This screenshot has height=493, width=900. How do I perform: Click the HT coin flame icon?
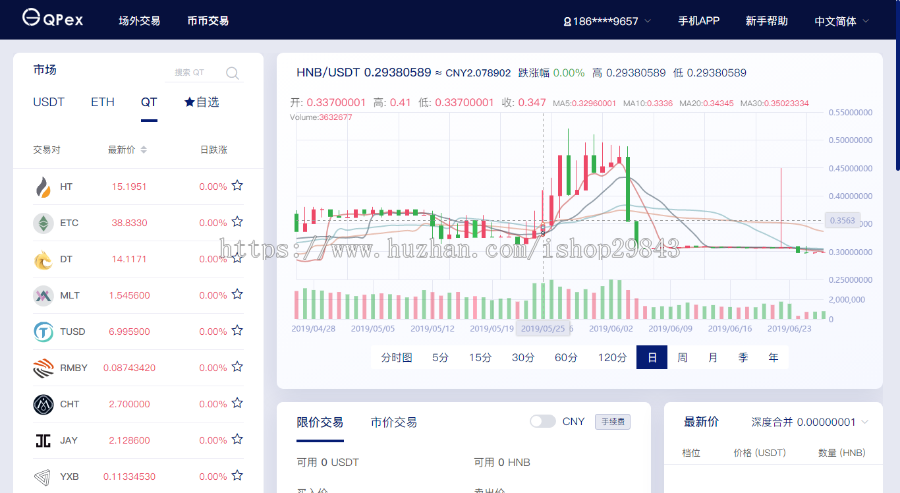(x=43, y=187)
